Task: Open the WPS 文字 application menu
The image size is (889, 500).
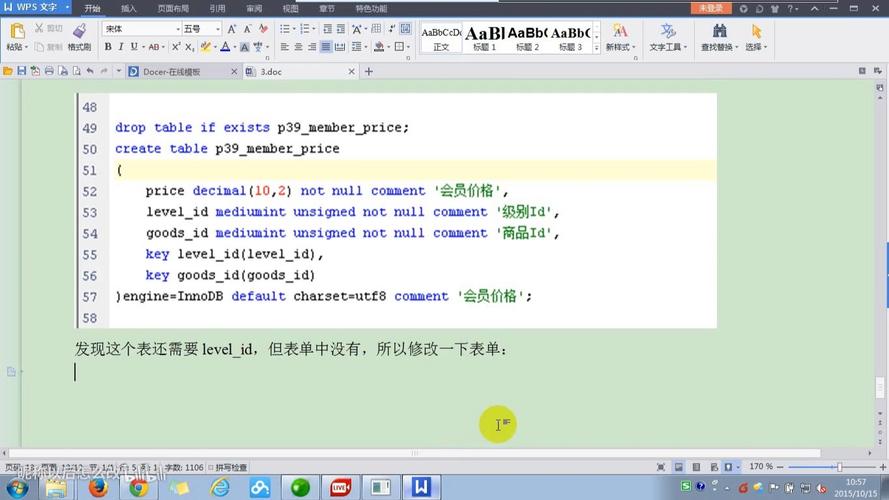Action: [36, 7]
